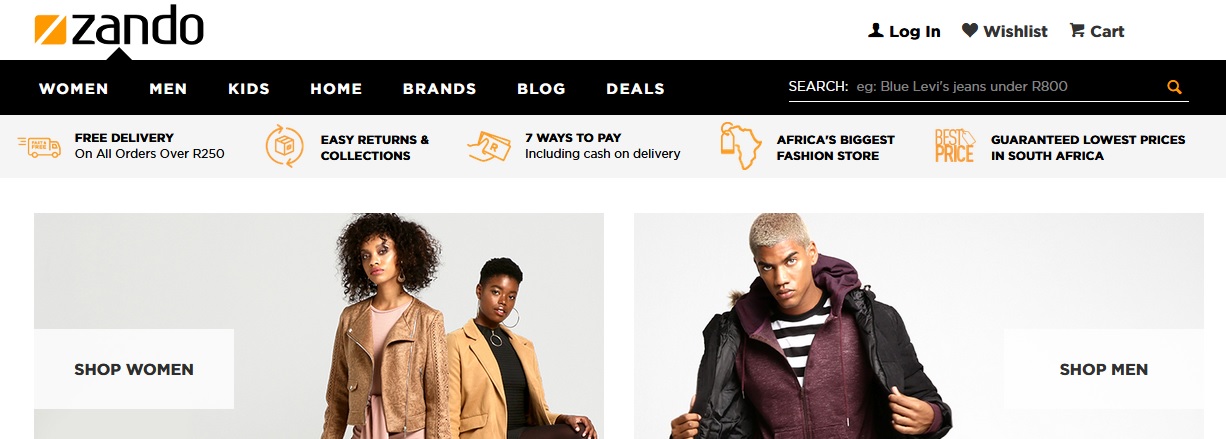Click the free delivery truck icon

click(x=40, y=147)
